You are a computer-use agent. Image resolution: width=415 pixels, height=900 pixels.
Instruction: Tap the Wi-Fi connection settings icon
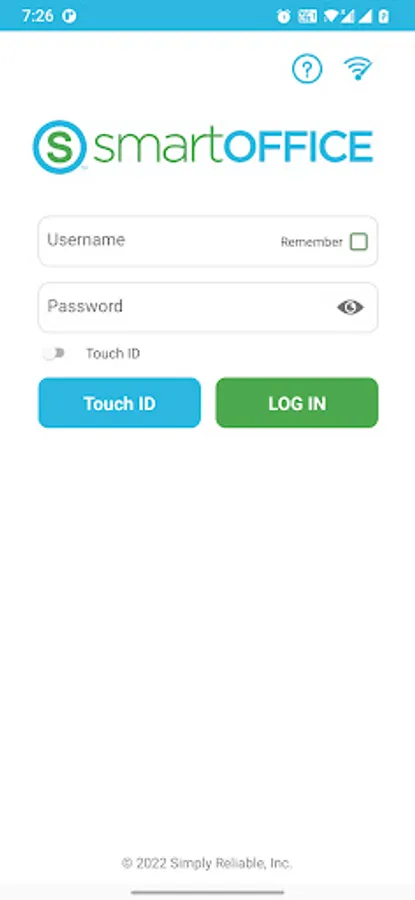[x=358, y=69]
